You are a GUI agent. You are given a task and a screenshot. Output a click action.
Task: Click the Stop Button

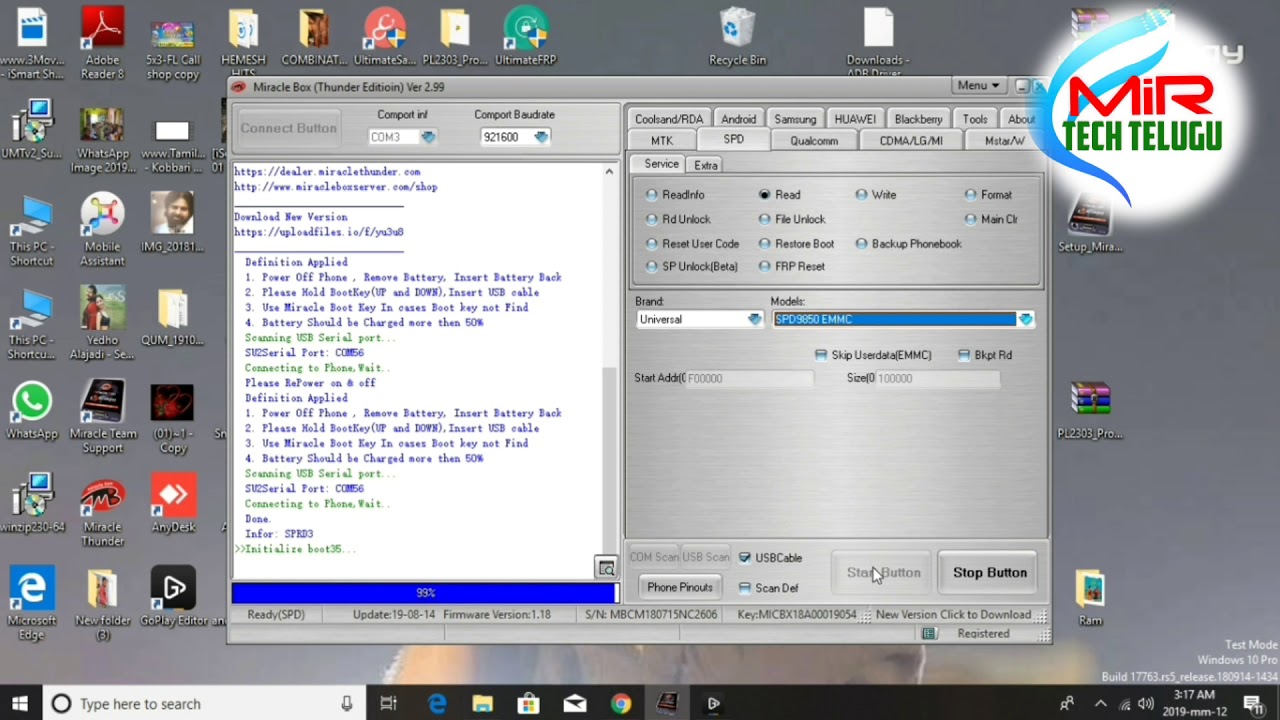(x=990, y=573)
